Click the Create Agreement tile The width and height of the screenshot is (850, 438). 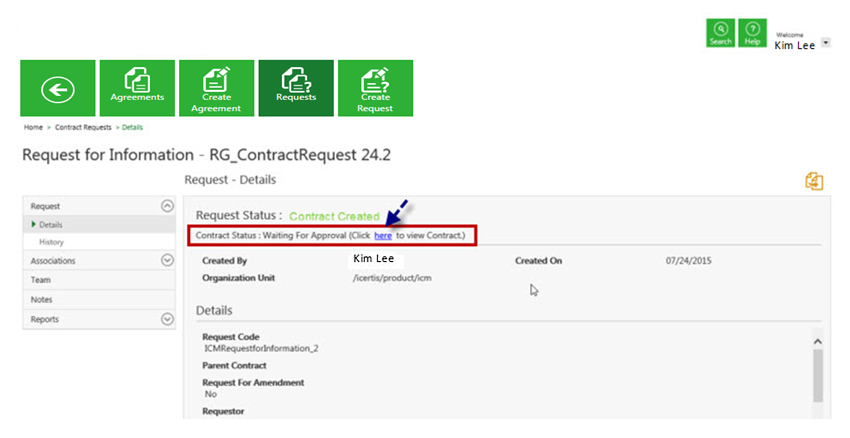217,89
